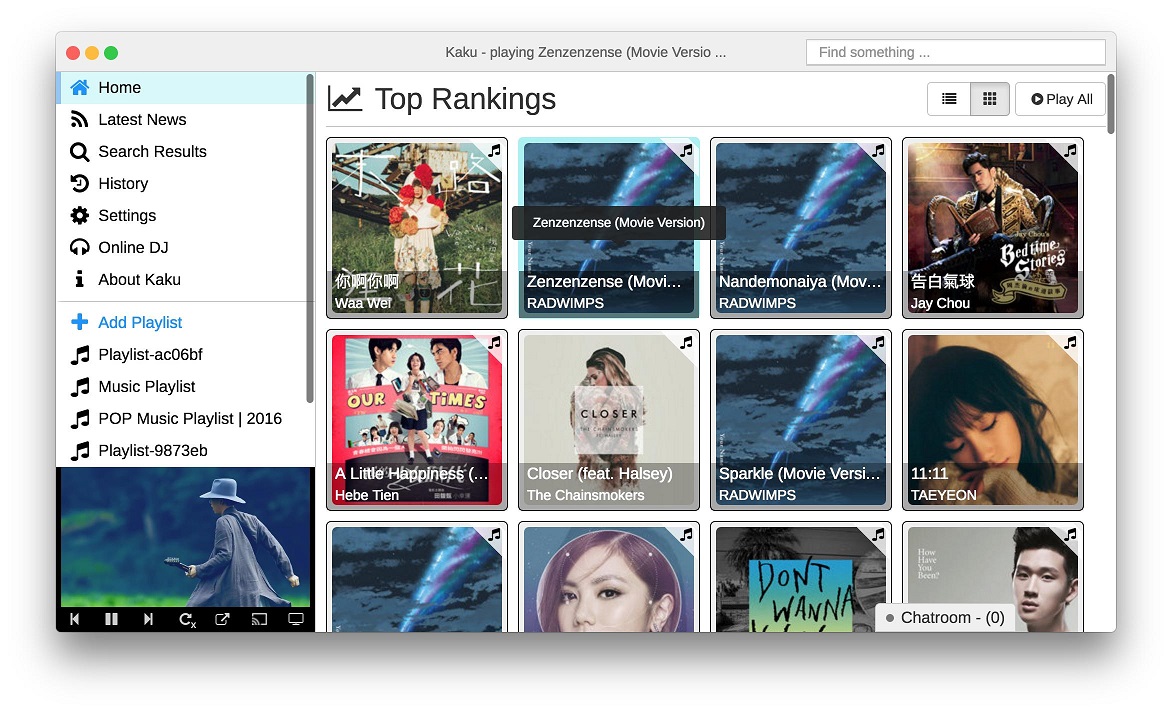Expand the Chatroom panel
This screenshot has height=712, width=1172.
(x=945, y=618)
